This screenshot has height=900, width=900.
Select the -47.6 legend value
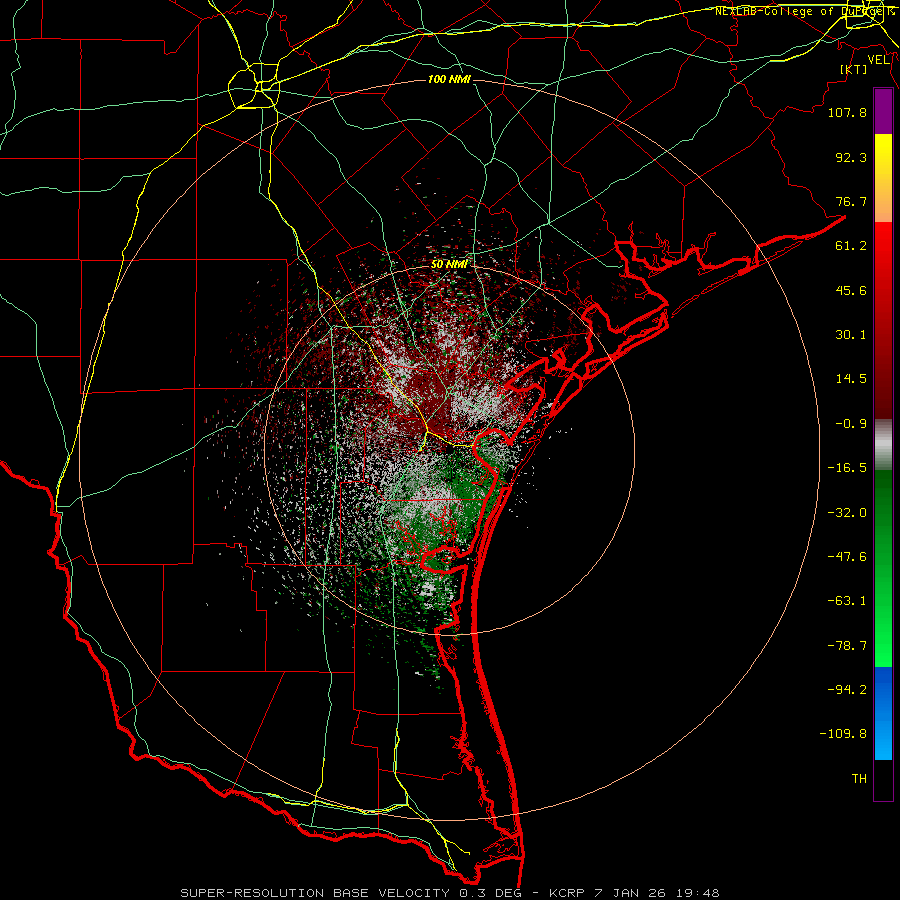(x=847, y=557)
